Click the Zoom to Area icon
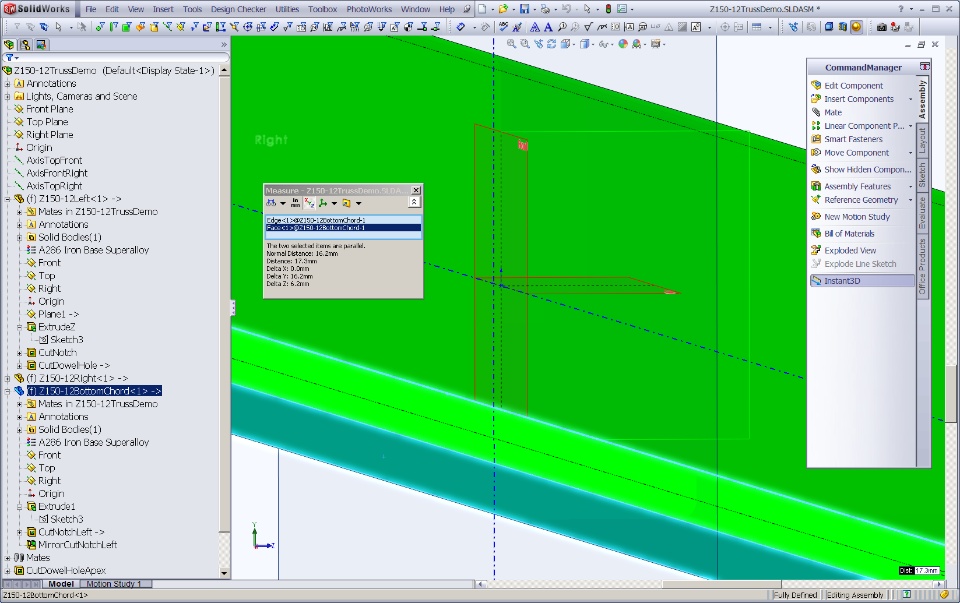960x603 pixels. 525,44
